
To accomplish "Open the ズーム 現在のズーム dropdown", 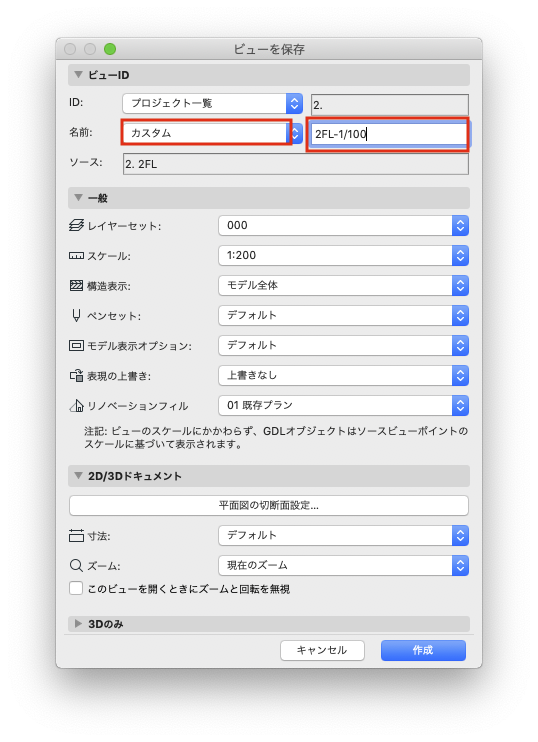I will 344,565.
